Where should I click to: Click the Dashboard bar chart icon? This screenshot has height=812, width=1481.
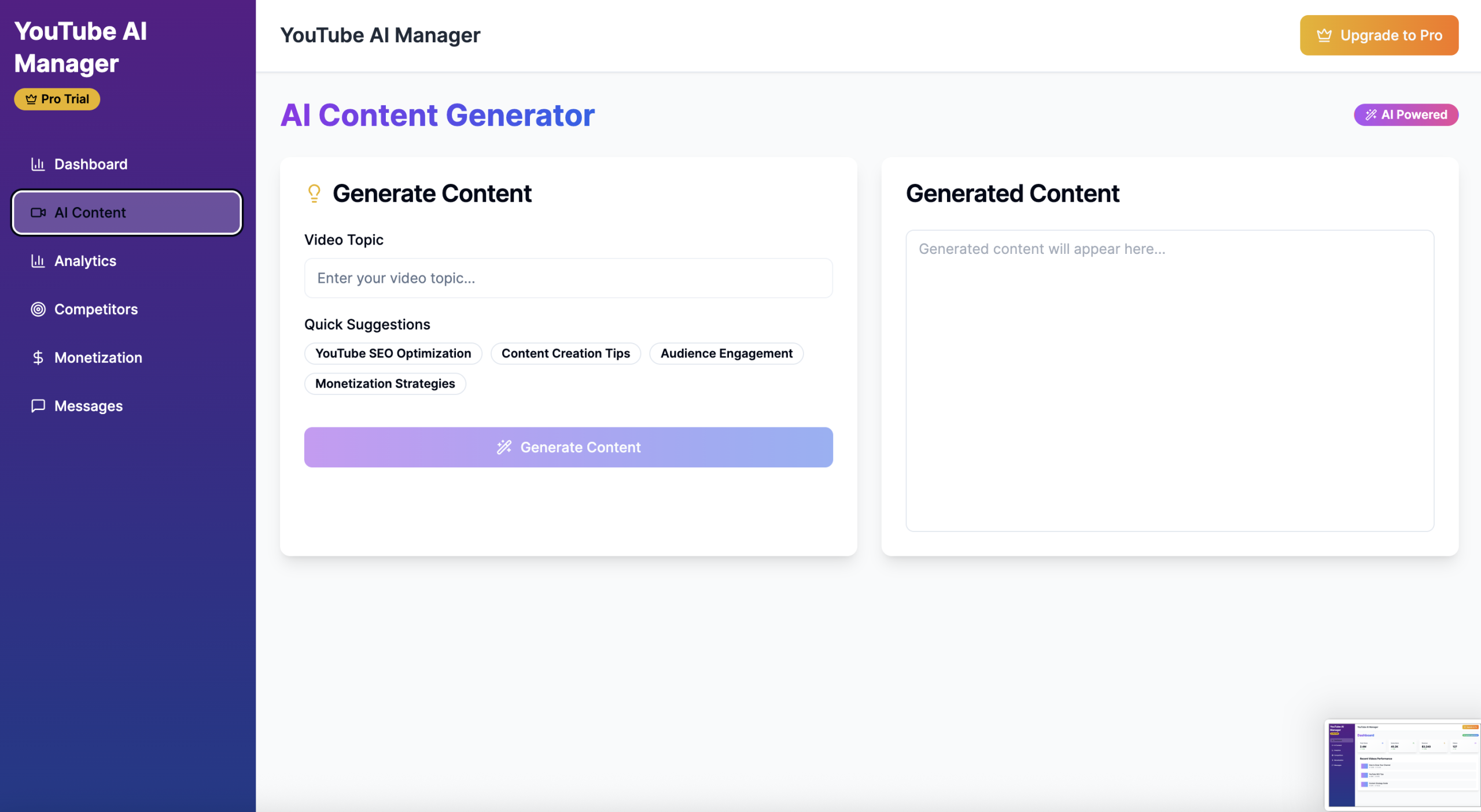tap(38, 164)
